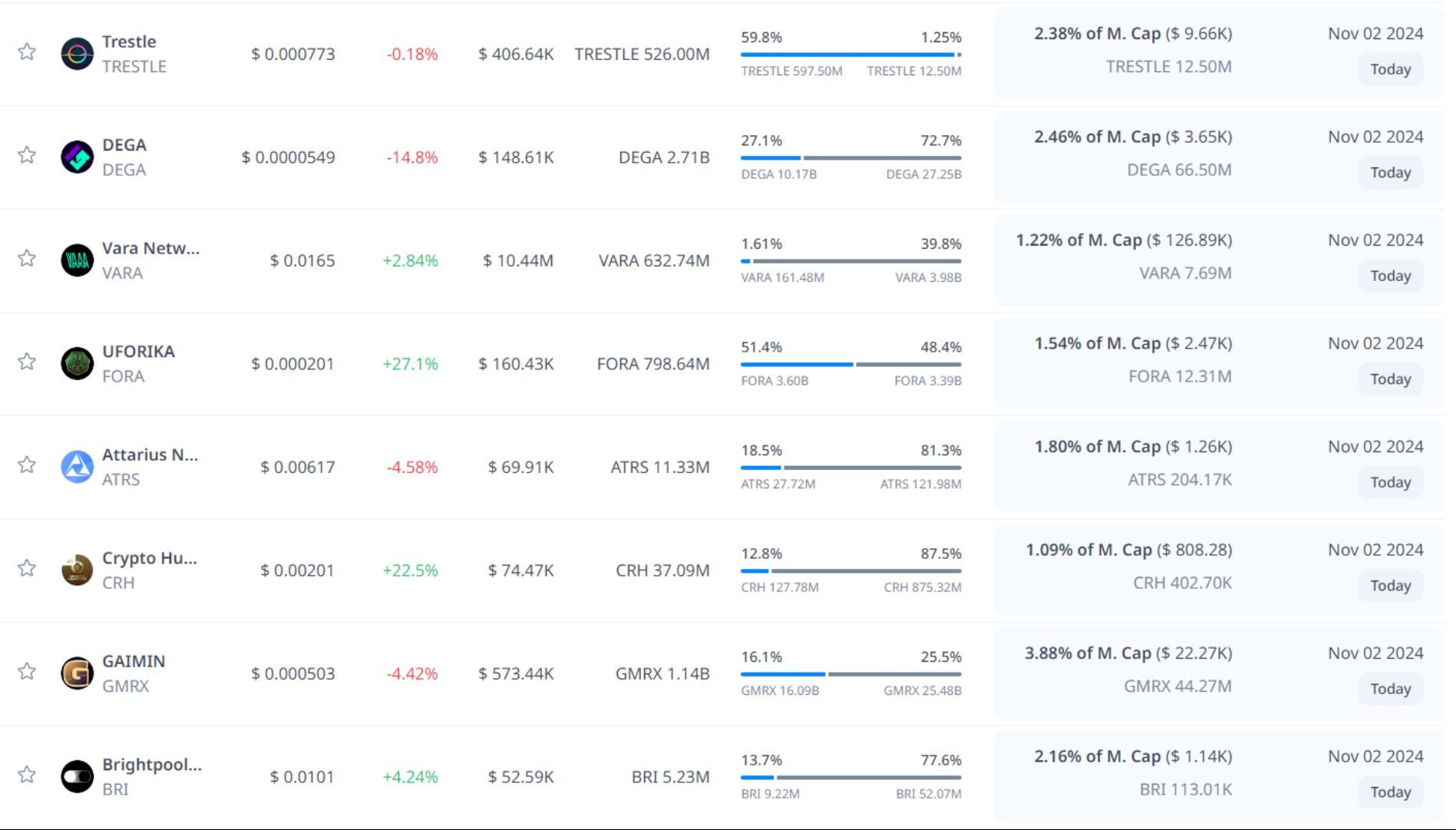
Task: Click the Trestle token logo icon
Action: 77,54
